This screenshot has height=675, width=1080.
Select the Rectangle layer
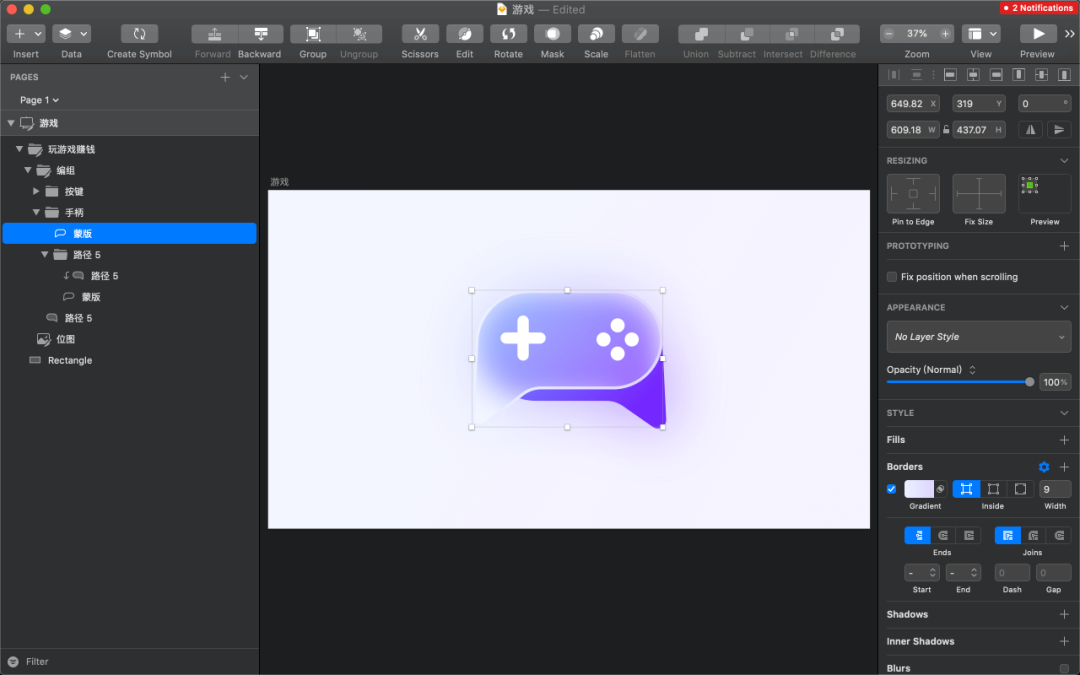(x=129, y=360)
